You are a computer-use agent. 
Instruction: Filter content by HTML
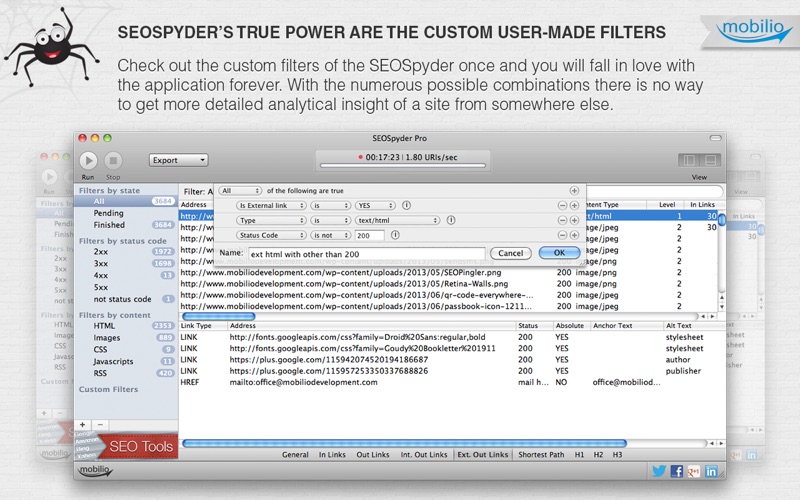126,326
